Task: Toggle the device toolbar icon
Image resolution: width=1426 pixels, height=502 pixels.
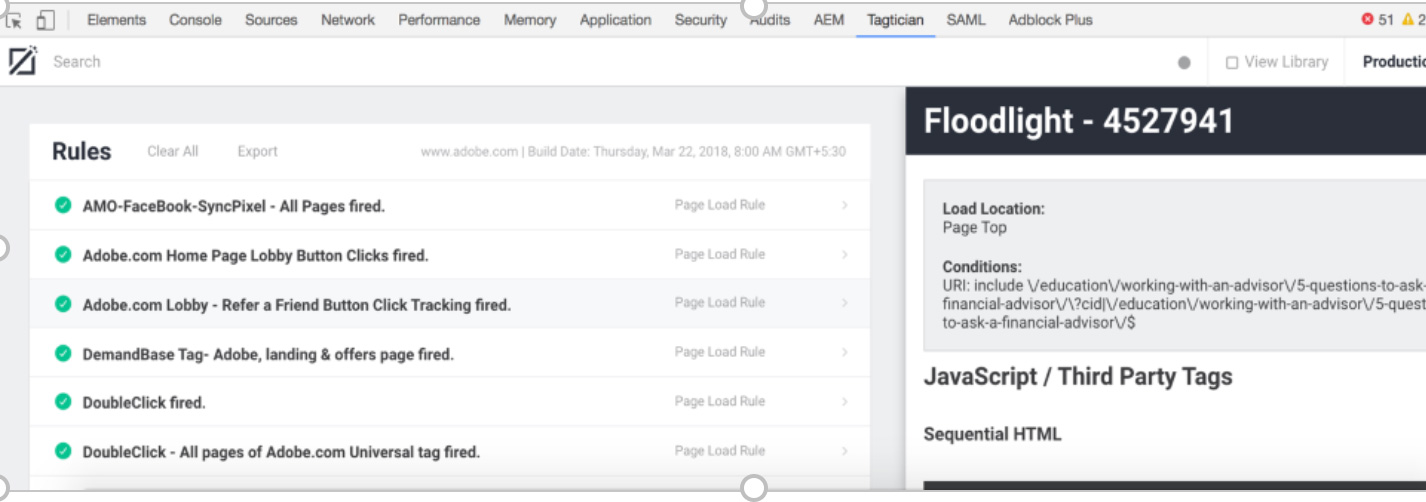Action: point(45,20)
